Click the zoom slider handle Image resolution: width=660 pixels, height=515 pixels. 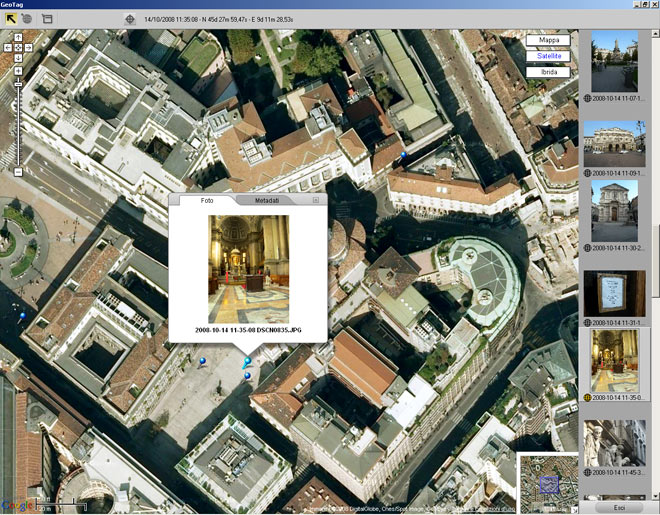point(18,85)
